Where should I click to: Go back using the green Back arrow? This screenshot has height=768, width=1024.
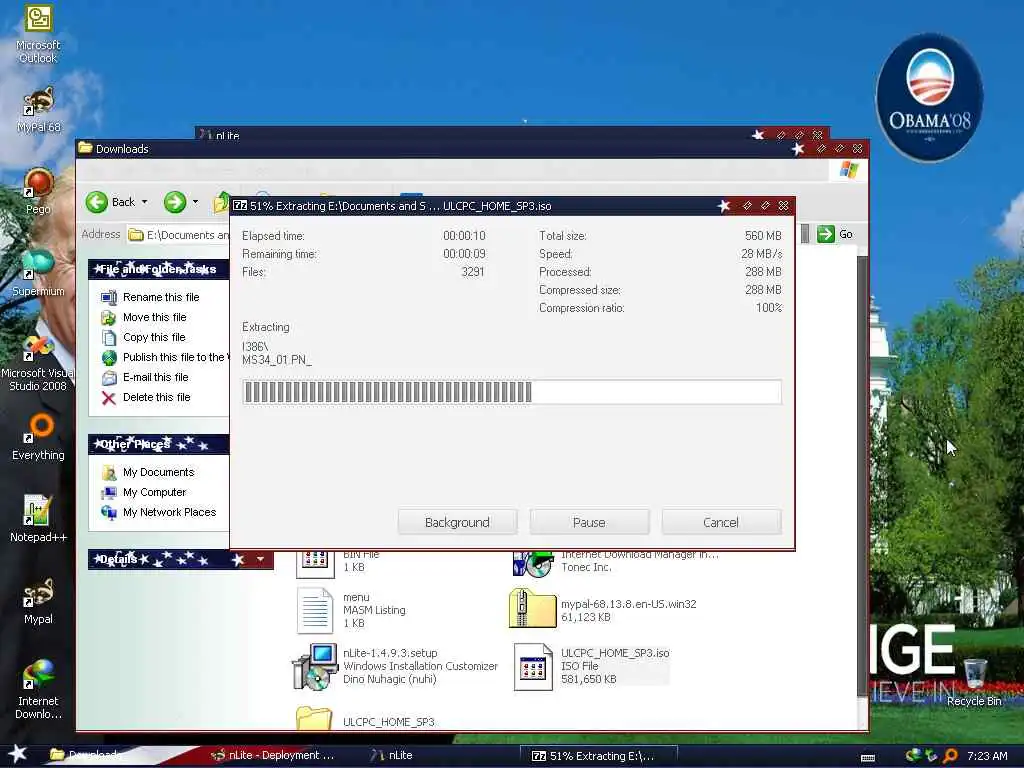click(97, 202)
